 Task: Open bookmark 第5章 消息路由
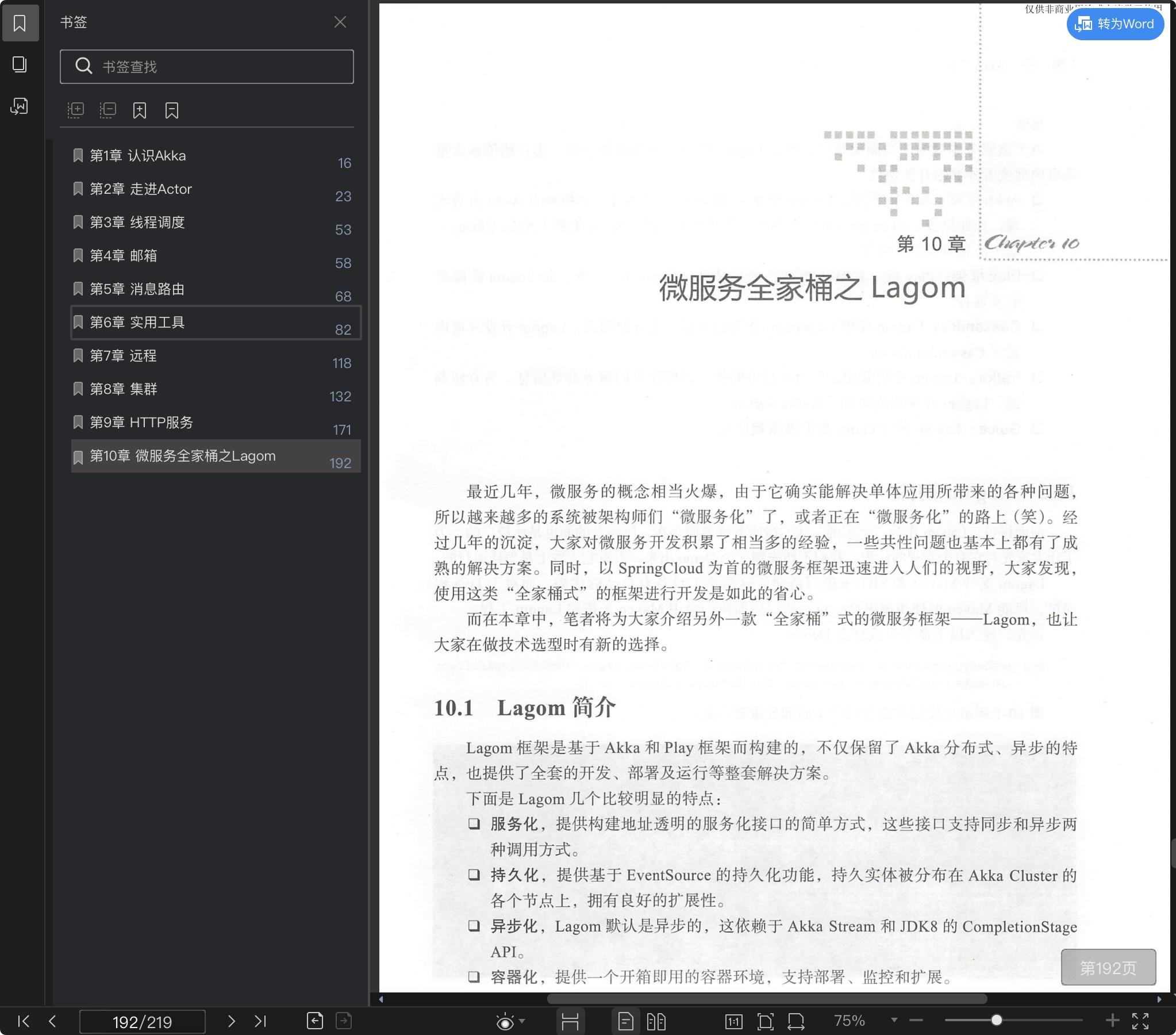tap(216, 290)
